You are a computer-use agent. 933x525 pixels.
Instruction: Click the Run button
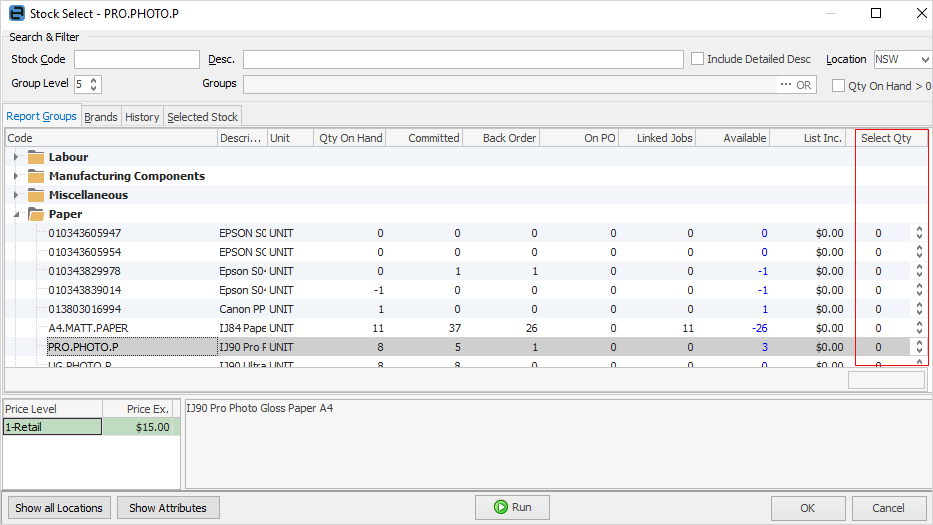[512, 507]
